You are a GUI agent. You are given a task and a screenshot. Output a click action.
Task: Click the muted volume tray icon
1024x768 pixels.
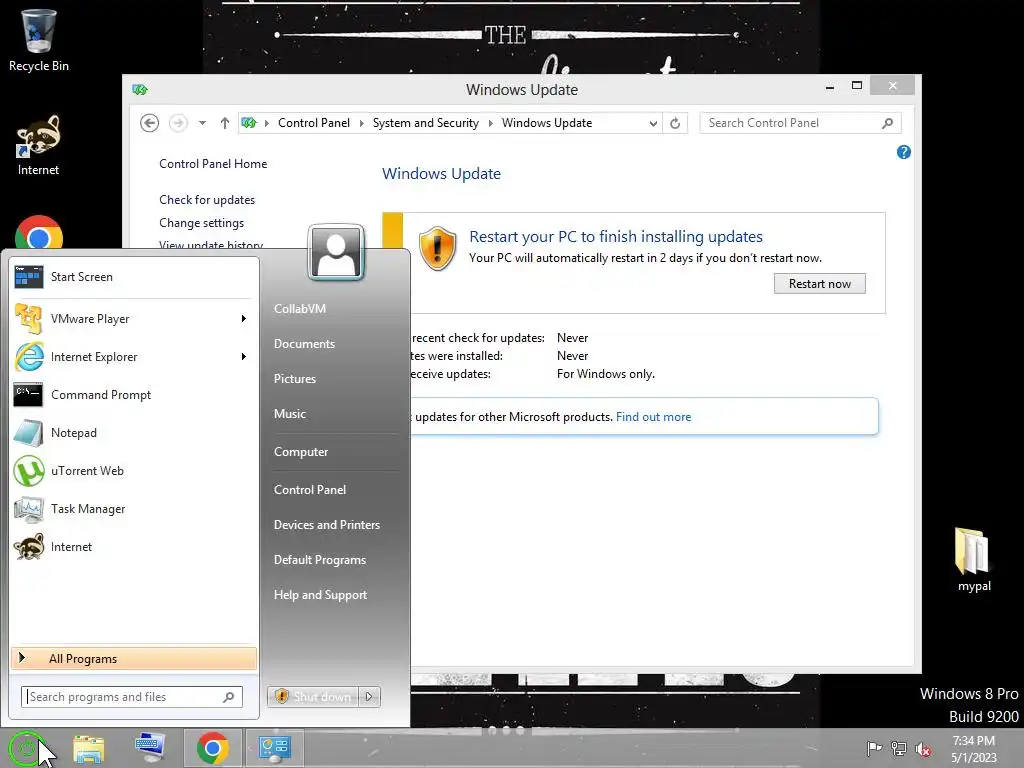tap(923, 749)
